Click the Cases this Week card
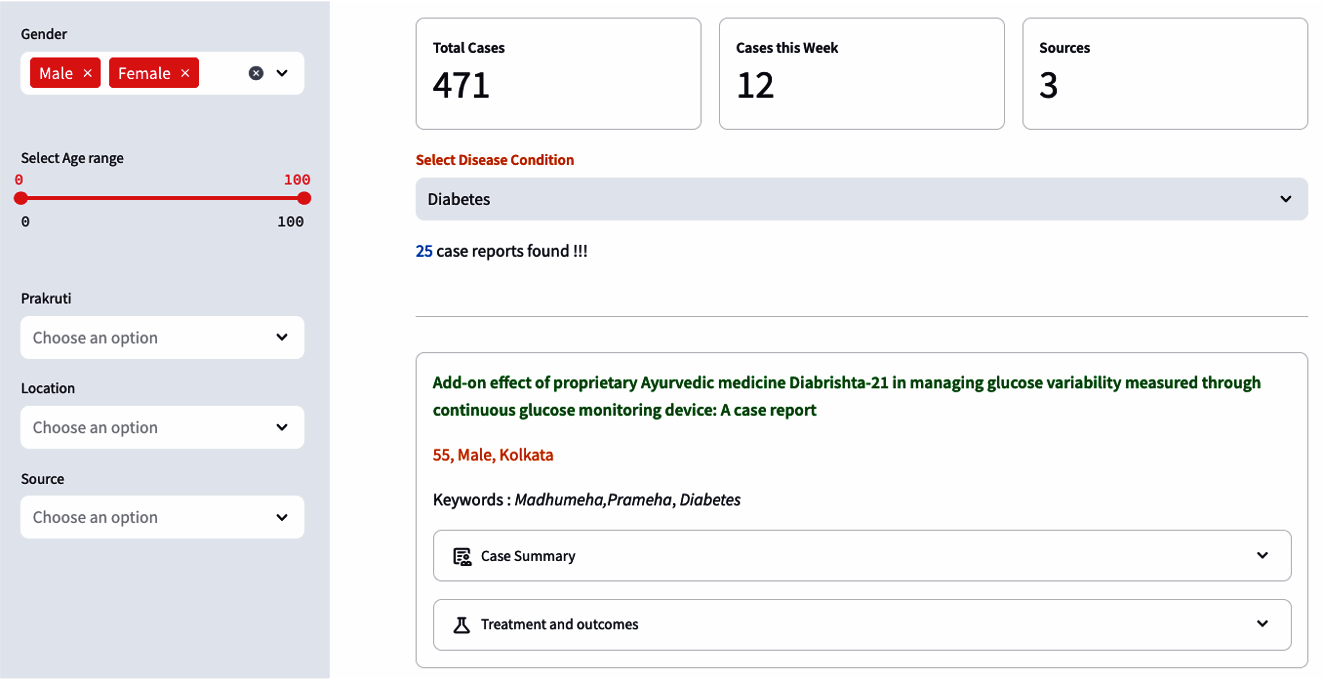This screenshot has width=1325, height=679. (x=861, y=73)
